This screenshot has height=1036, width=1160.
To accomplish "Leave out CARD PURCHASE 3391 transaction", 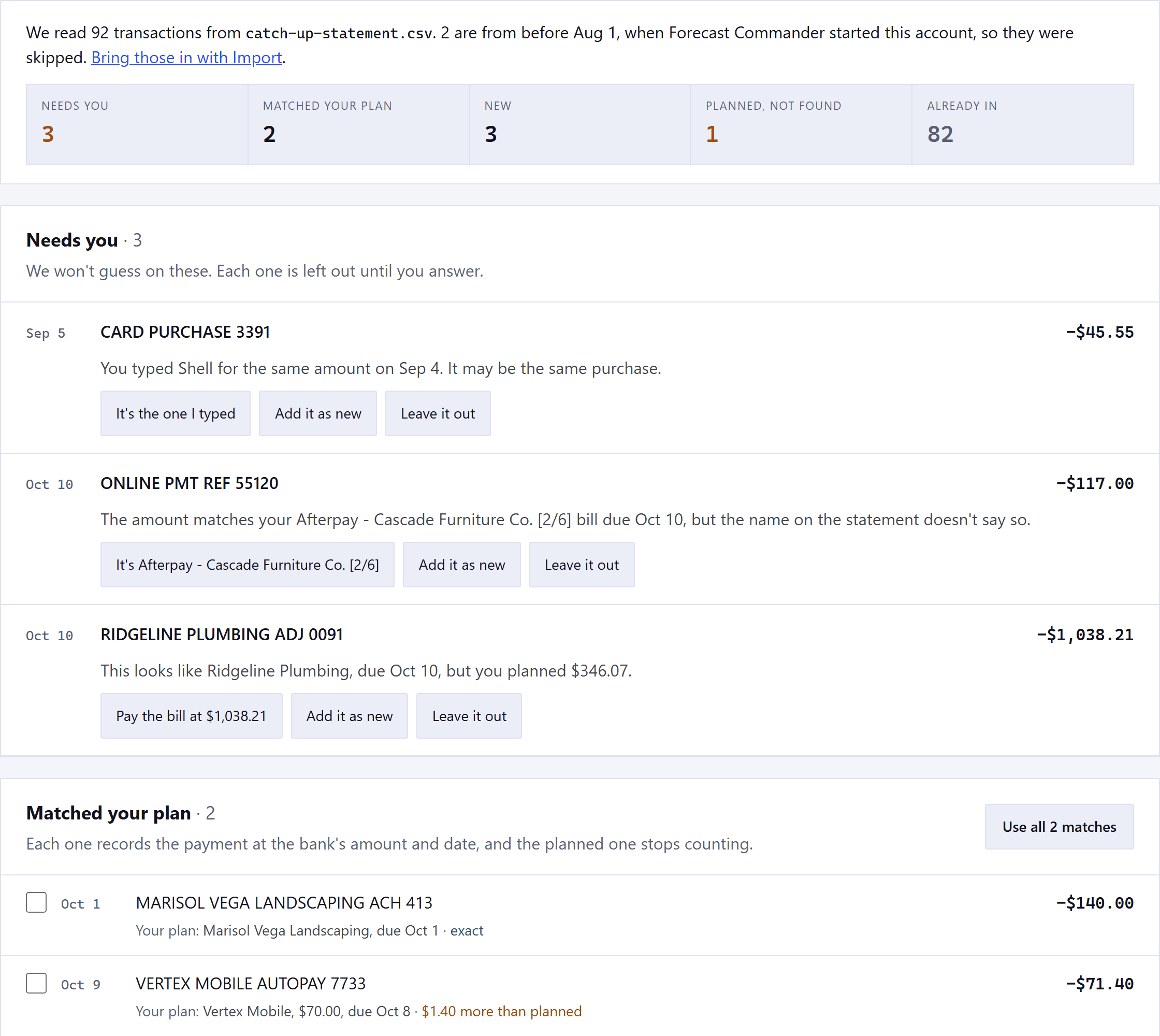I will [x=438, y=413].
